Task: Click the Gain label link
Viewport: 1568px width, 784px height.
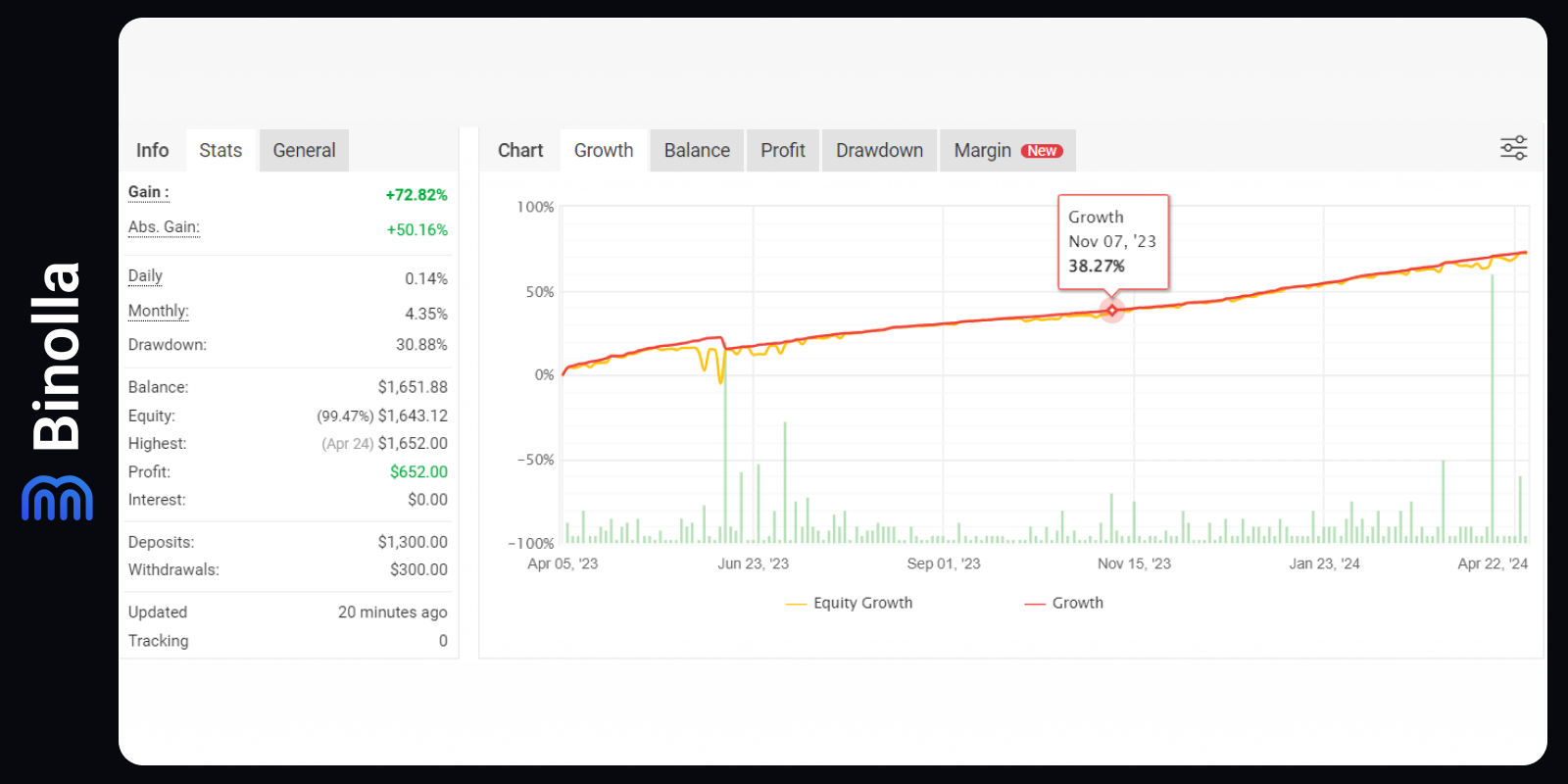Action: (x=148, y=192)
